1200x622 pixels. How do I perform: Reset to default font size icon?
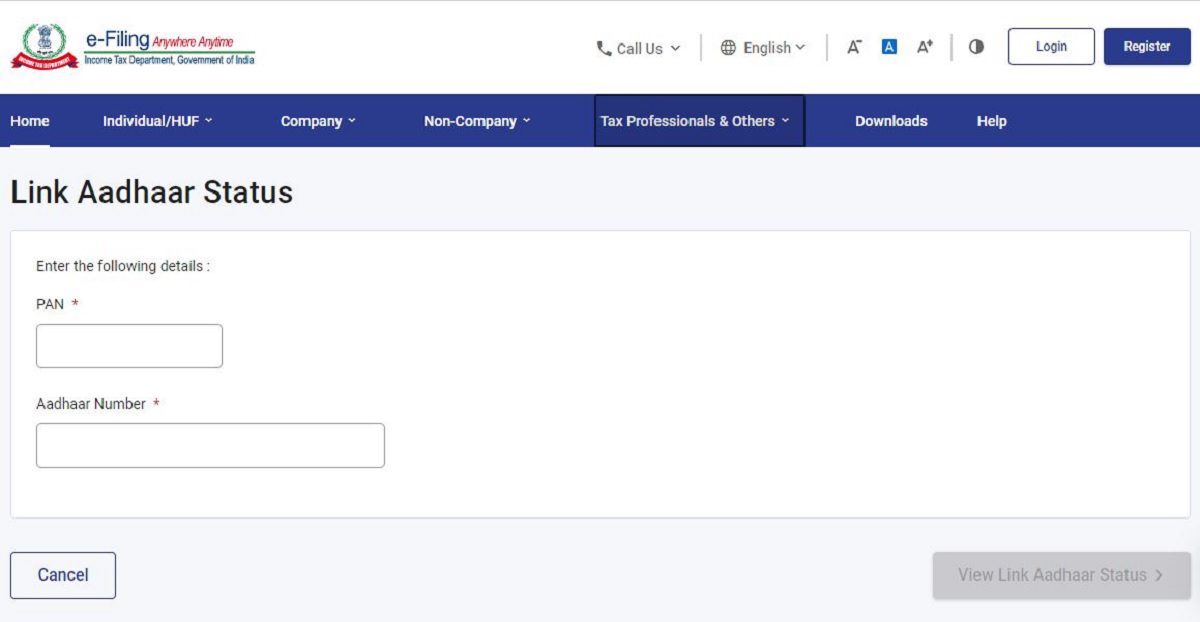point(889,47)
